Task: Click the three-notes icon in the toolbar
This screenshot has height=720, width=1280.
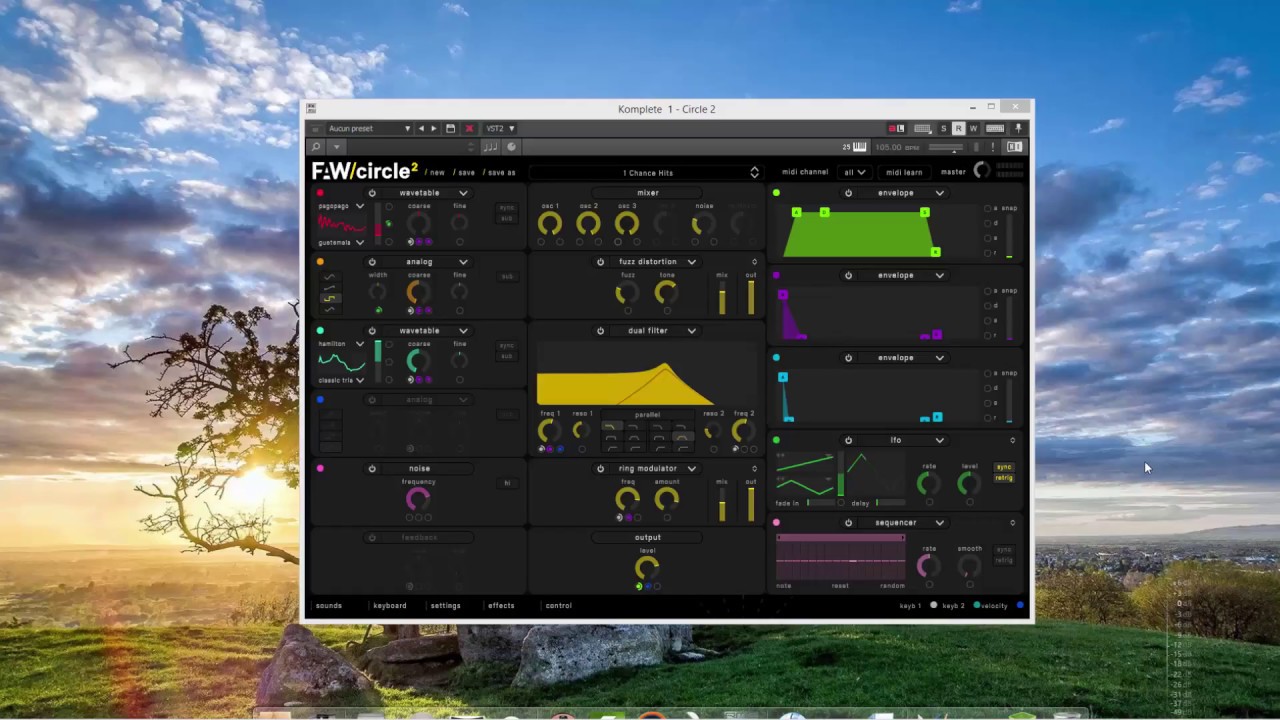Action: [x=490, y=147]
